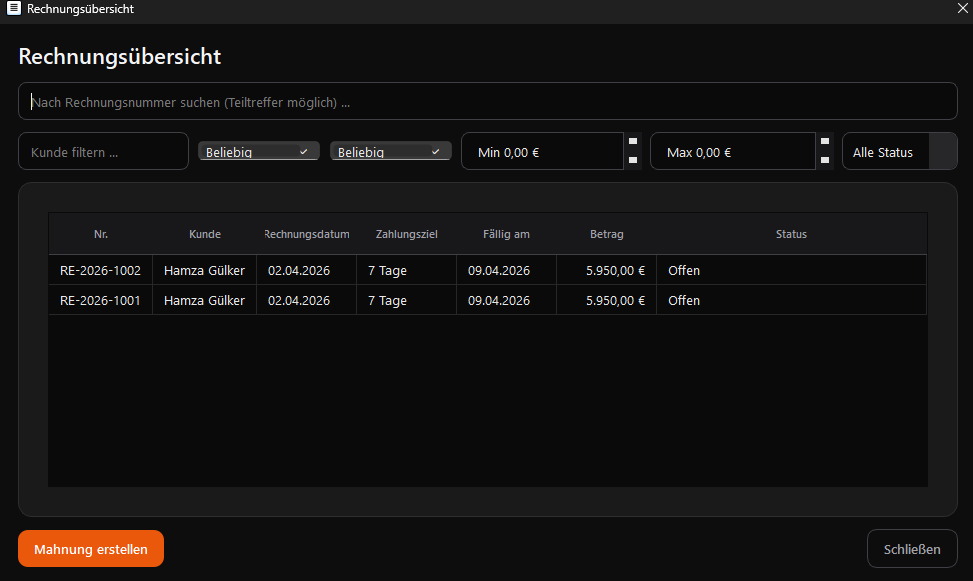
Task: Open the second Beliebig dropdown
Action: coord(391,152)
